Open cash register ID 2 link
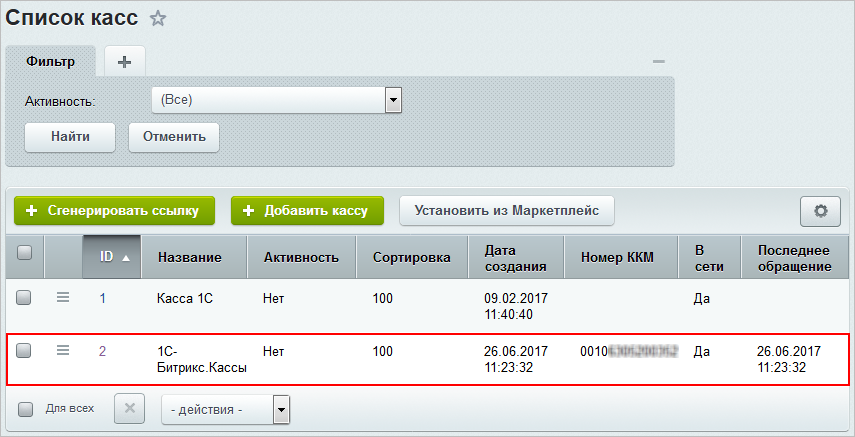The width and height of the screenshot is (855, 437). coord(102,351)
